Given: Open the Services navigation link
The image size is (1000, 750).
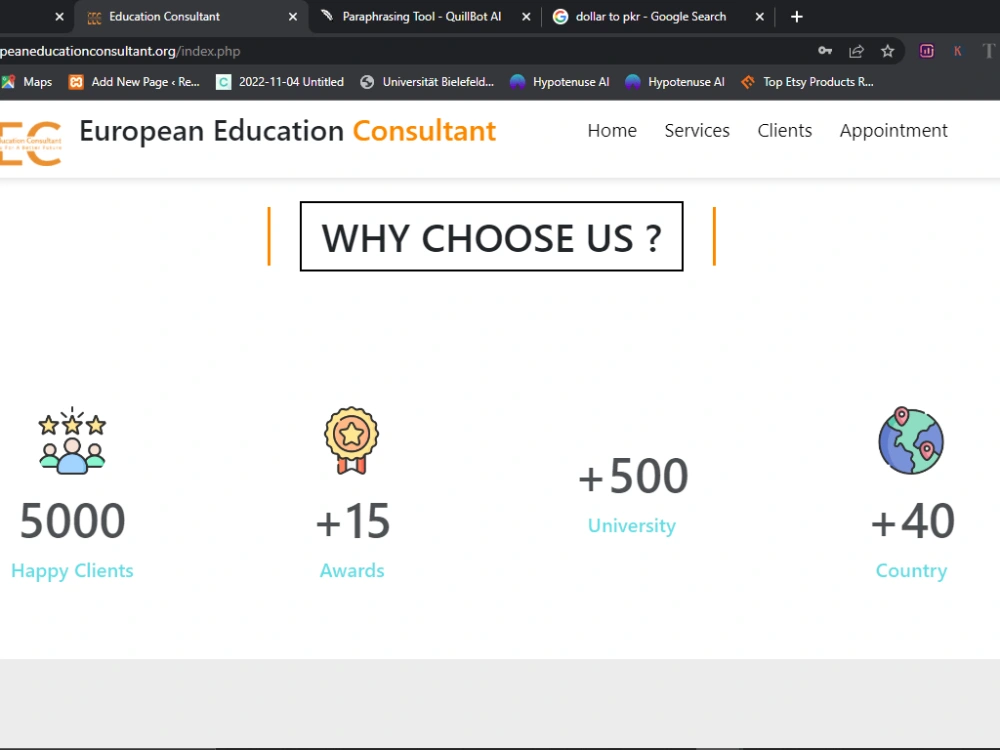Looking at the screenshot, I should pos(696,130).
